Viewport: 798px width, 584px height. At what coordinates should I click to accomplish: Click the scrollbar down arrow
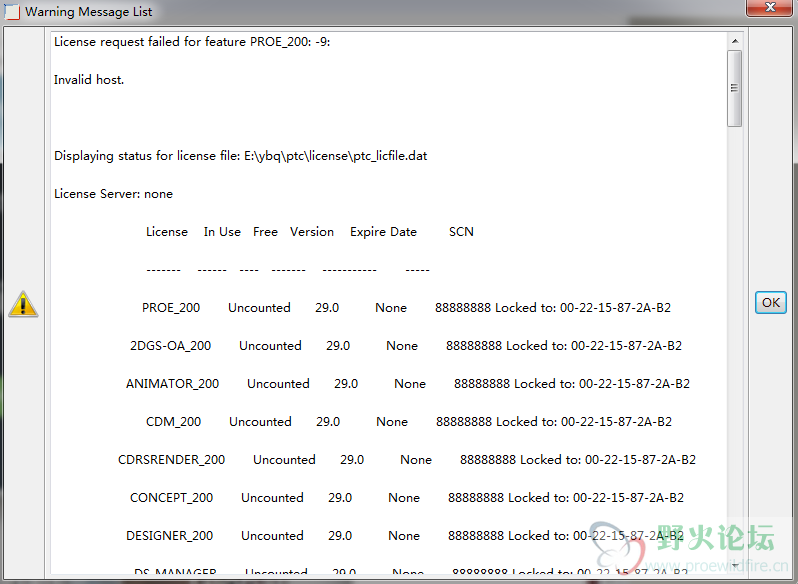coord(734,566)
